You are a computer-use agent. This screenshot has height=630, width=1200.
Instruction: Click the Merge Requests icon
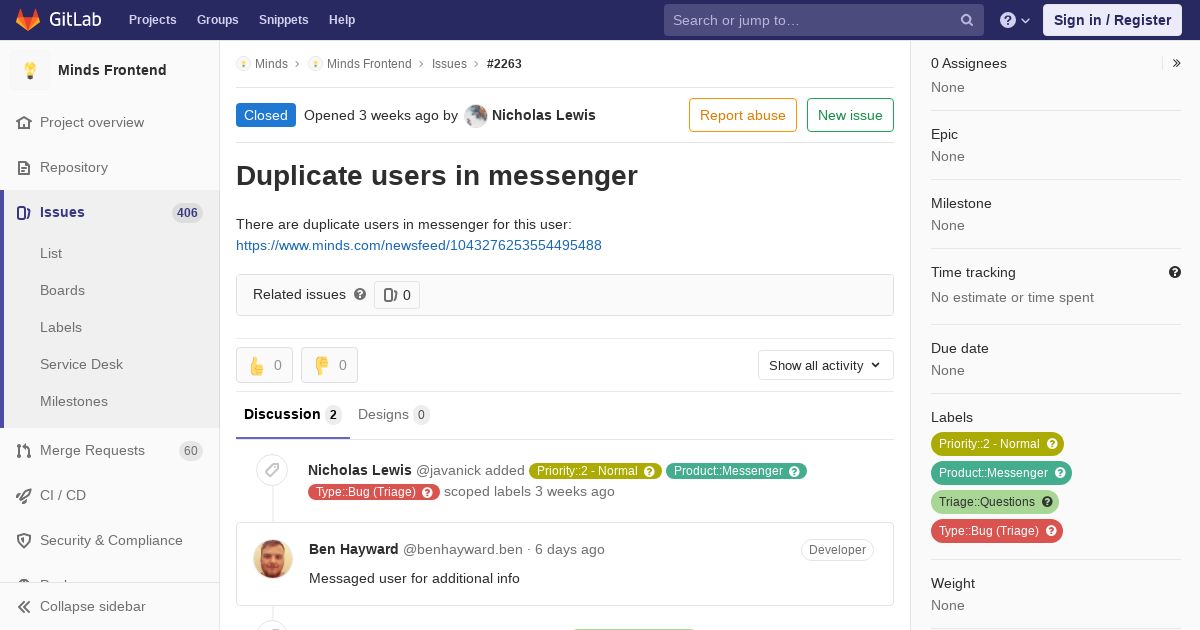pos(24,451)
